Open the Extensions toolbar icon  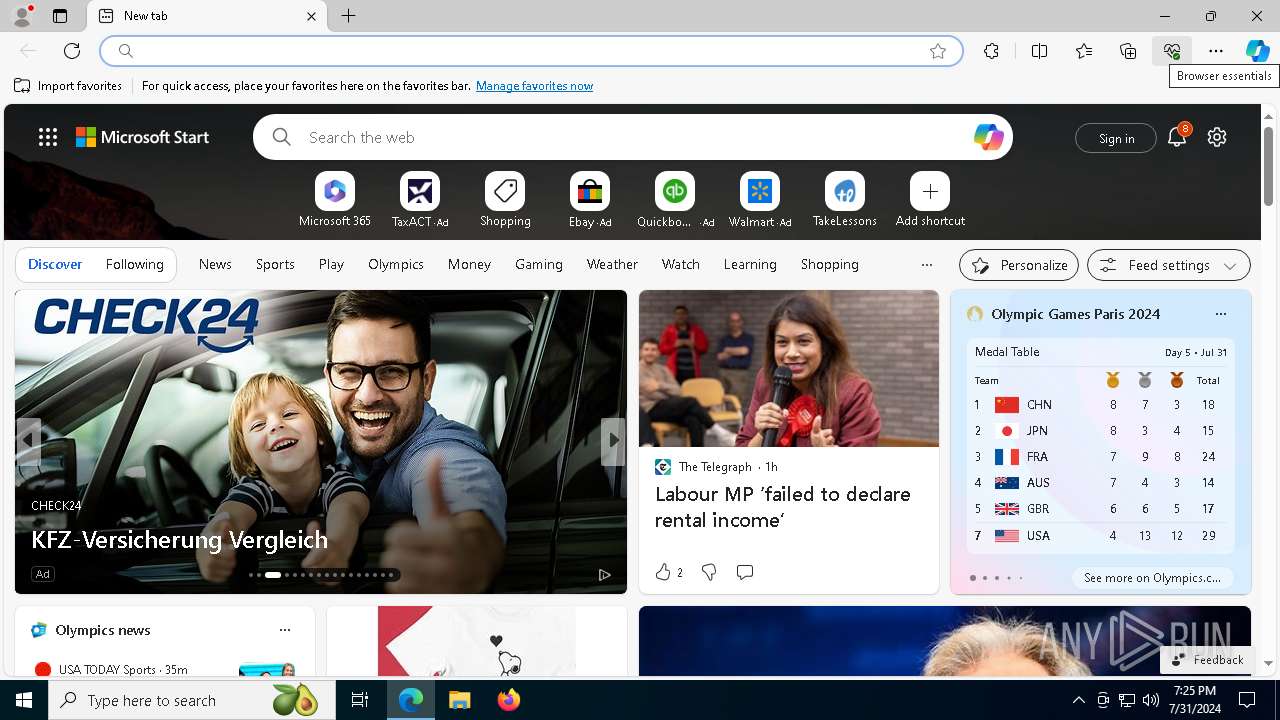tap(991, 51)
